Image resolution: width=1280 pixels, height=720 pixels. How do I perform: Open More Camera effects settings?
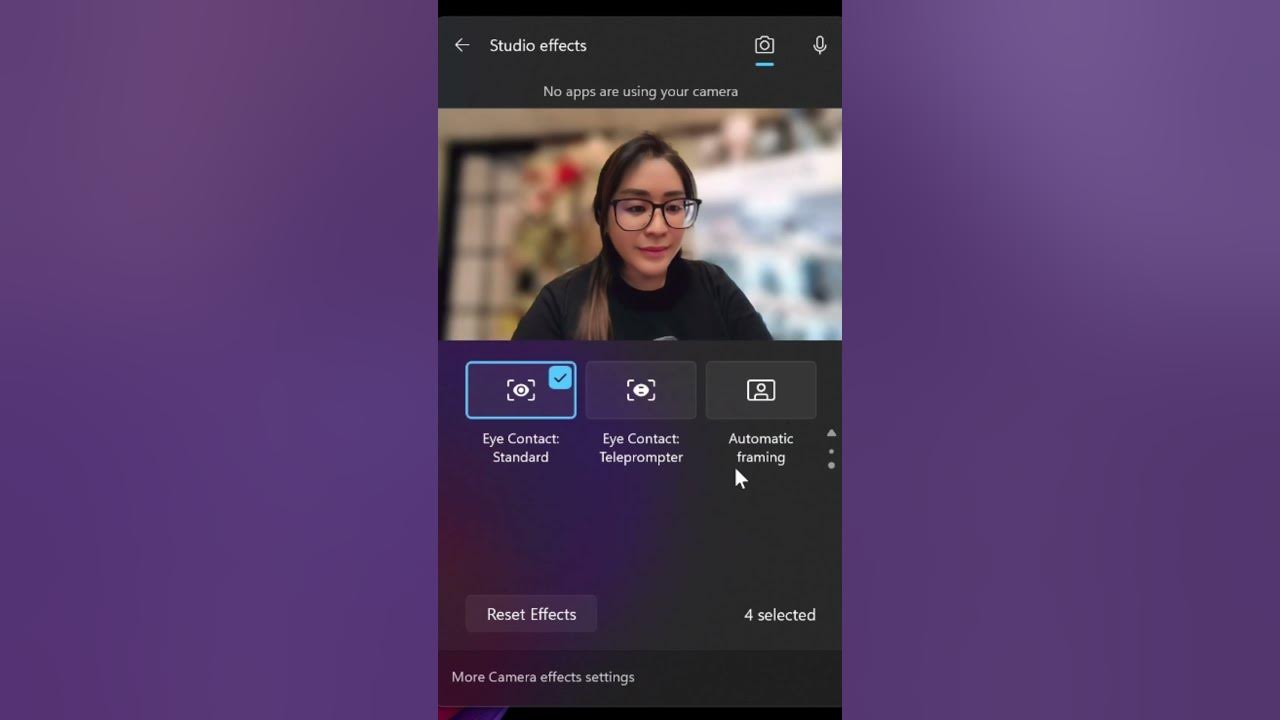[543, 677]
